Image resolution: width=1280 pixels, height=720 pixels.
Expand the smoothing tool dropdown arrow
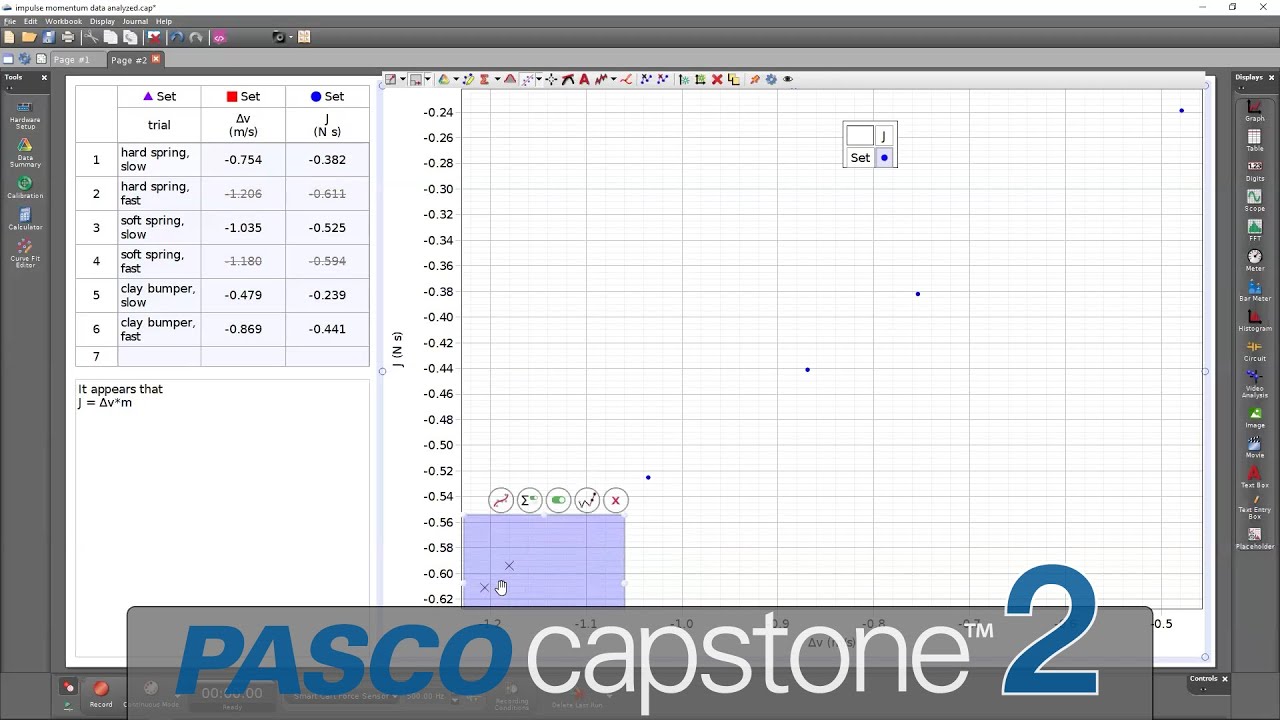pyautogui.click(x=613, y=79)
